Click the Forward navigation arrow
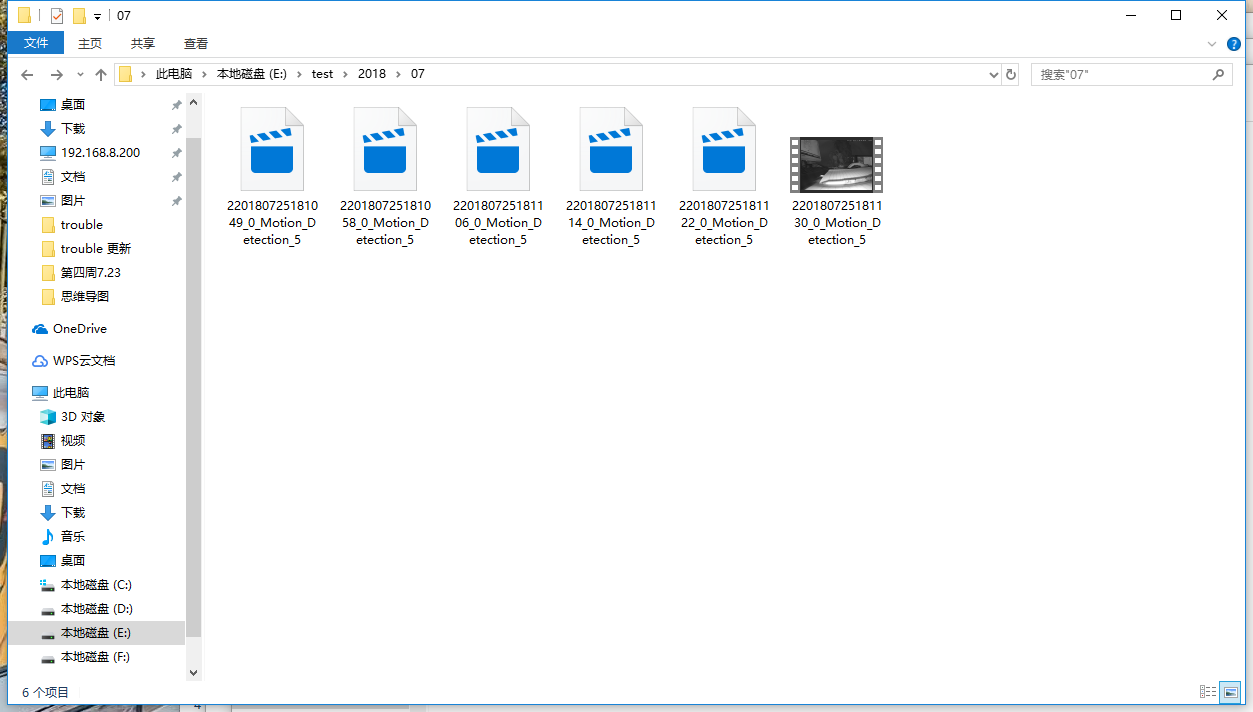The image size is (1253, 712). click(x=56, y=75)
